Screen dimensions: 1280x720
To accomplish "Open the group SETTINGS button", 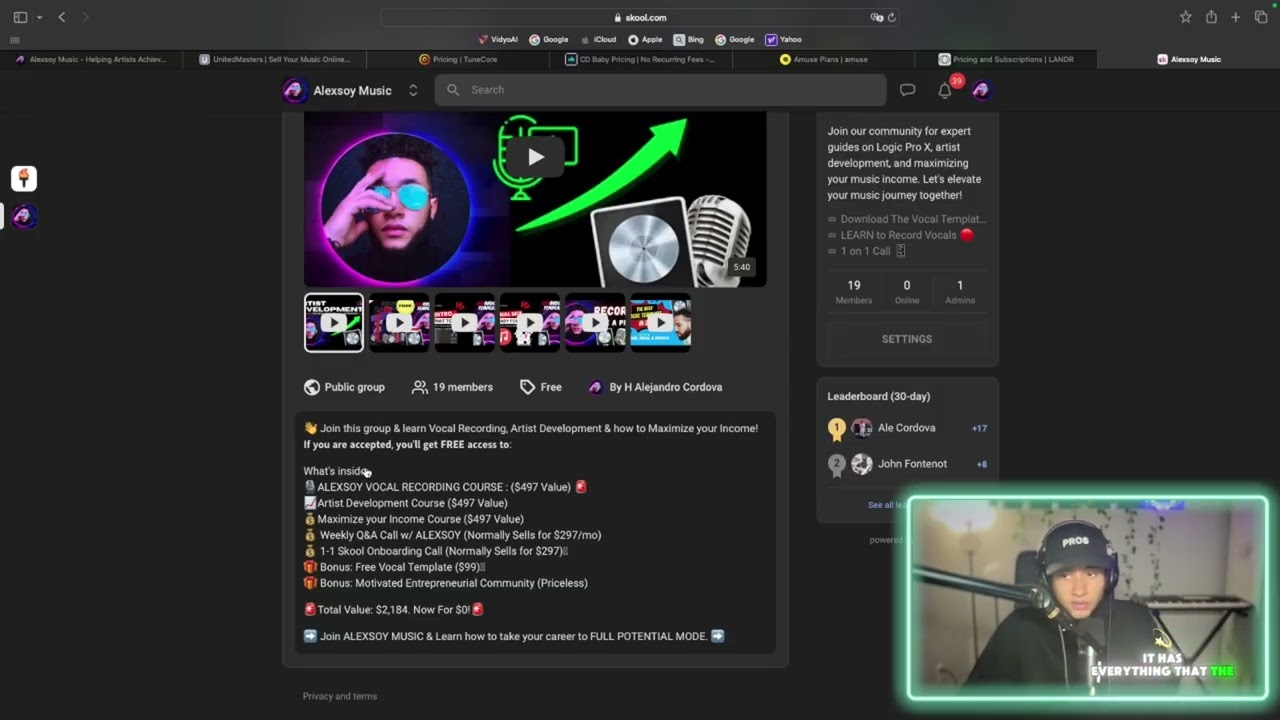I will 907,339.
